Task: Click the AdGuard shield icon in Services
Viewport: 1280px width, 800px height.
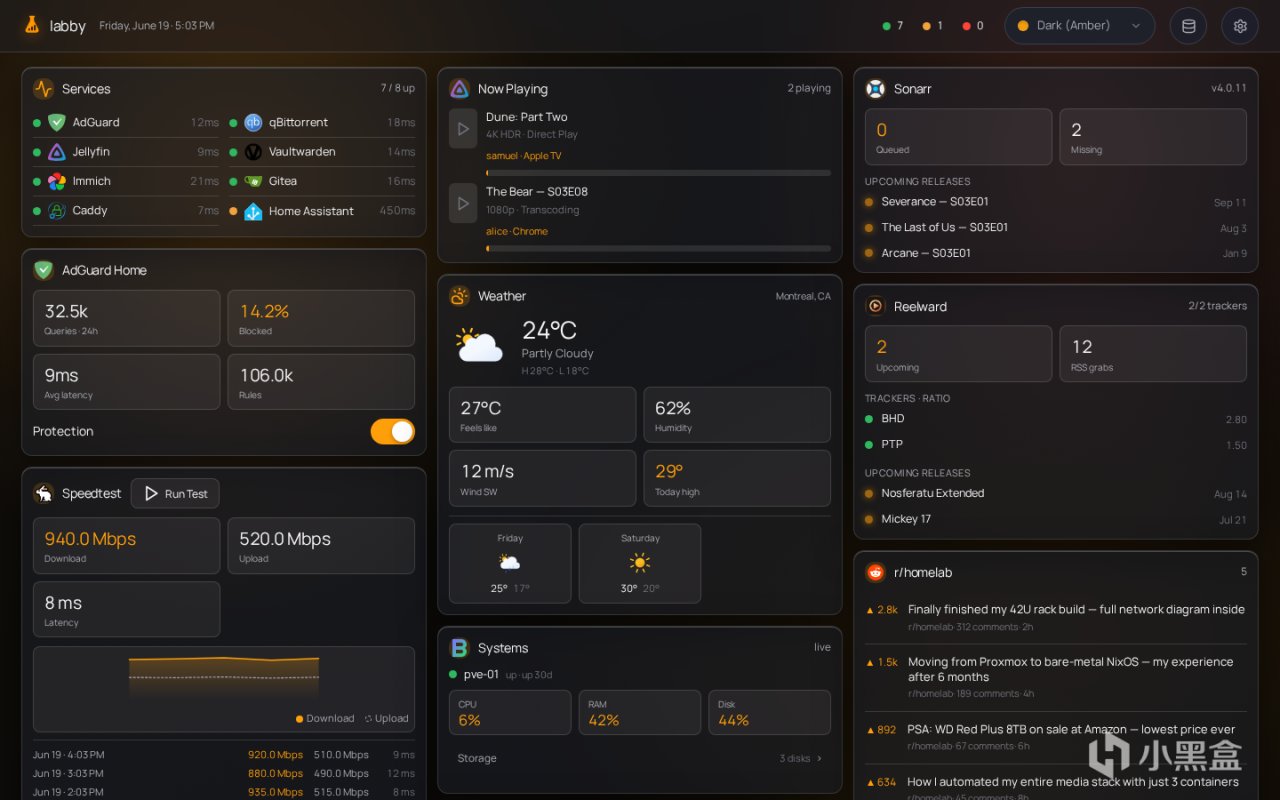Action: [57, 122]
